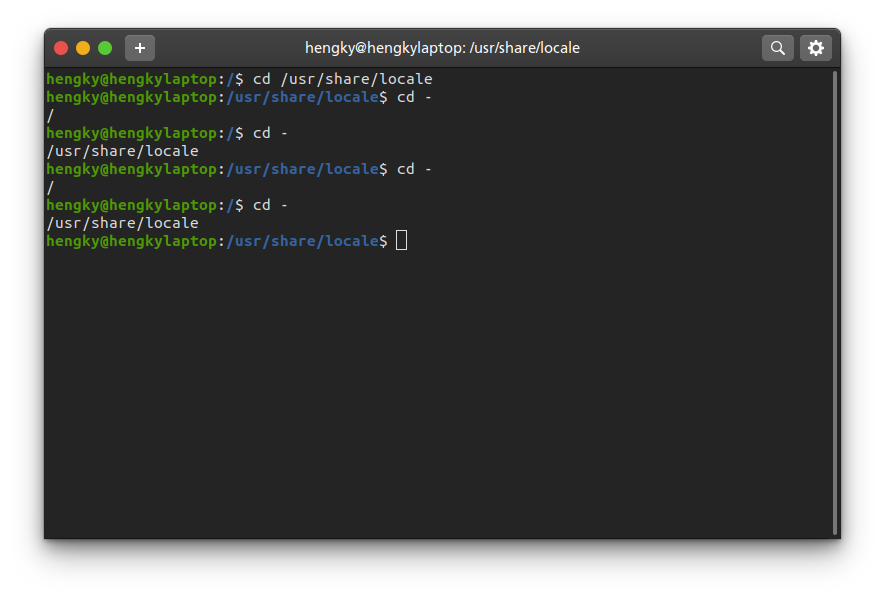Click the red close window circle
This screenshot has height=599, width=885.
(x=60, y=46)
